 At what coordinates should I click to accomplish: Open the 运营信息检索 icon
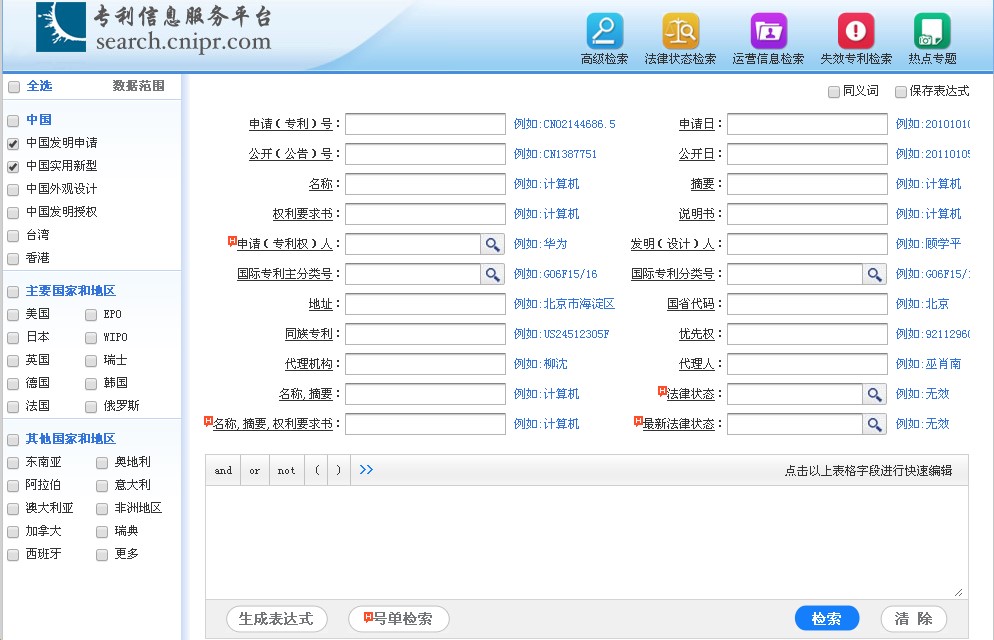768,31
